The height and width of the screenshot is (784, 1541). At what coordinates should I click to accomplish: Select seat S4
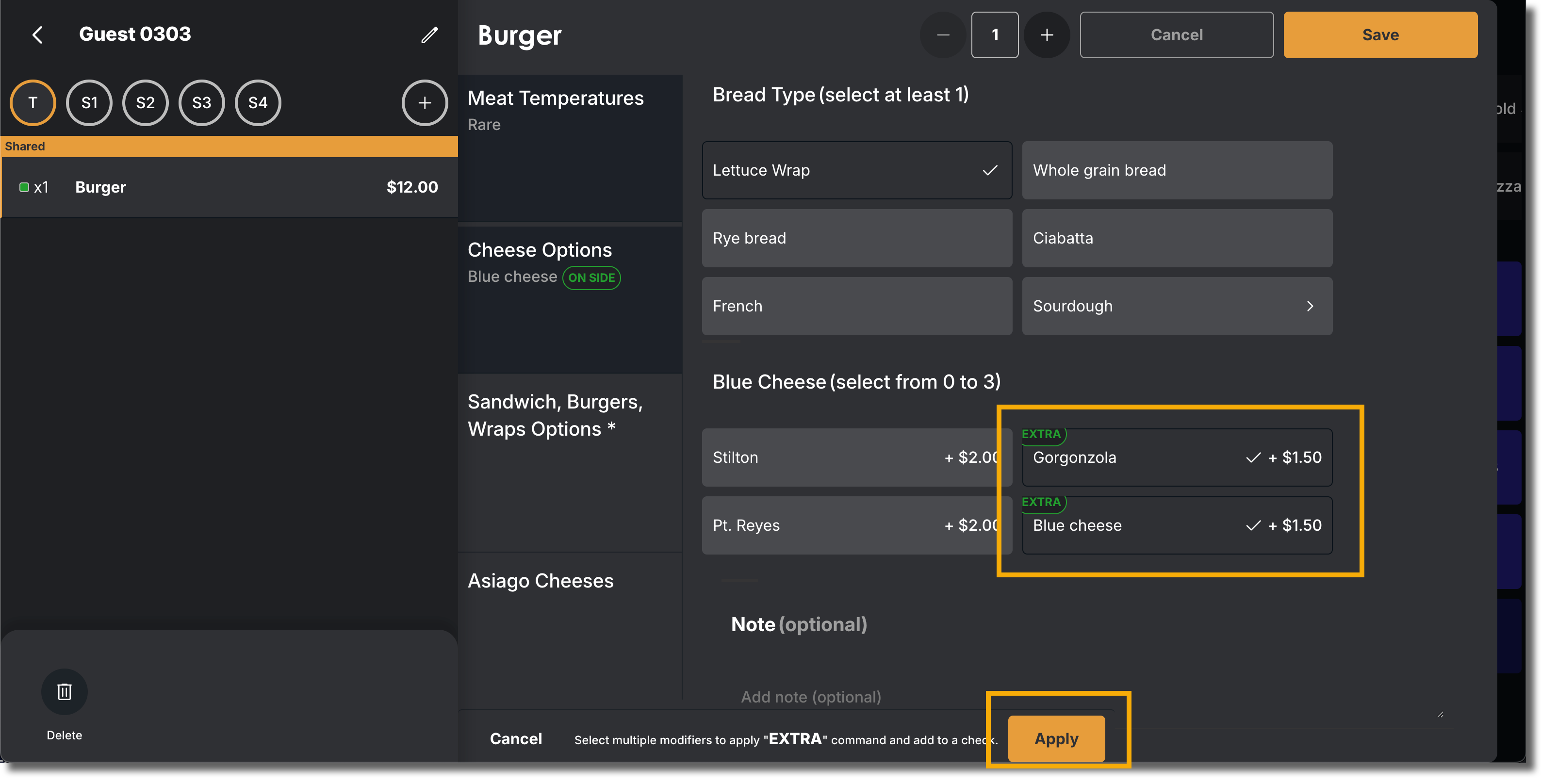(x=258, y=103)
